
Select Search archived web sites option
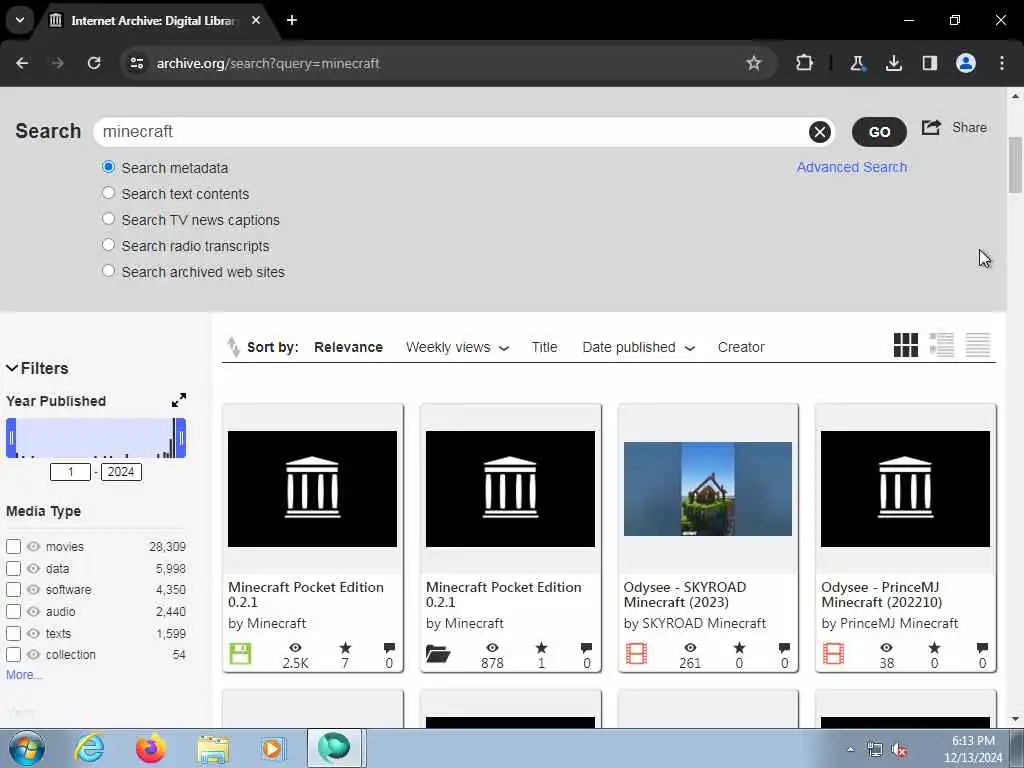108,270
